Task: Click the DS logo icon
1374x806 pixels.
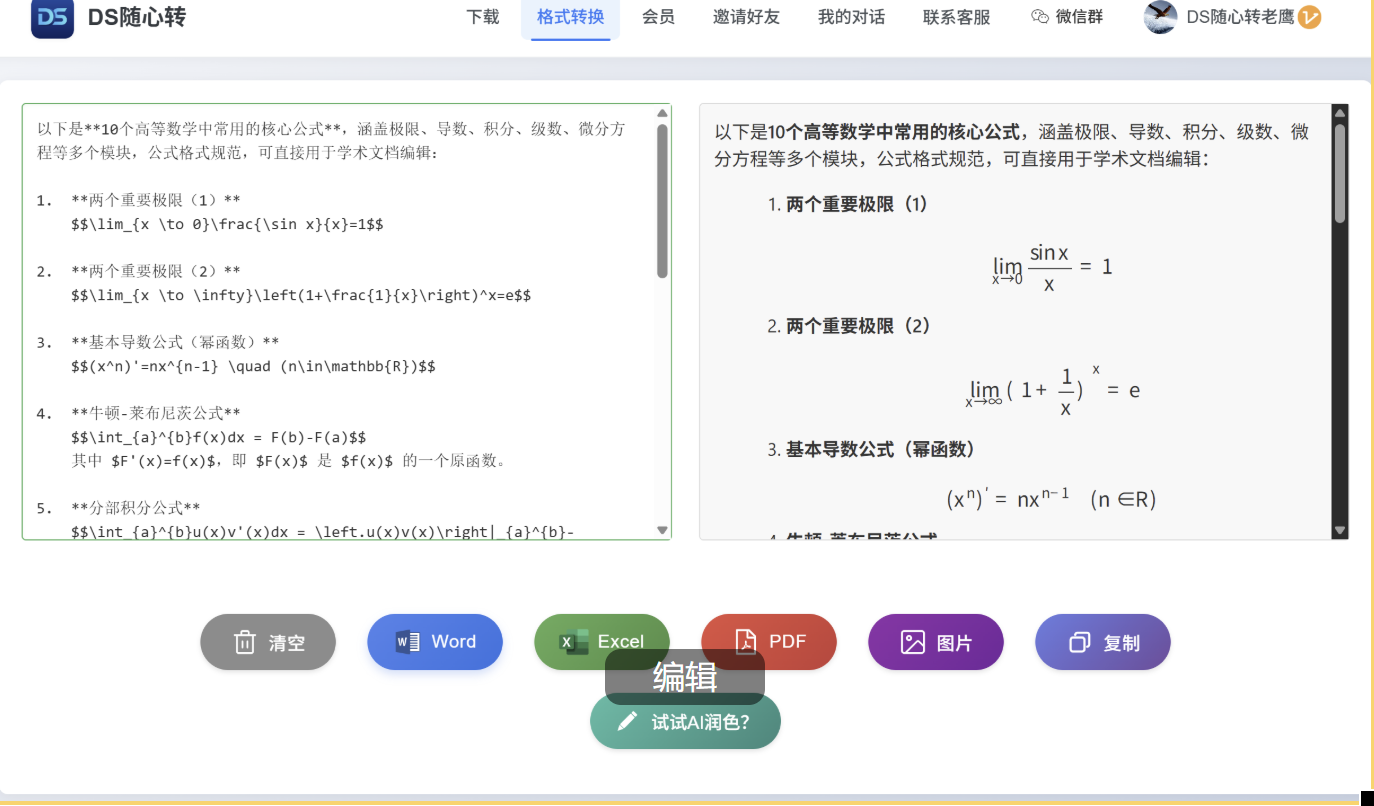Action: click(52, 17)
